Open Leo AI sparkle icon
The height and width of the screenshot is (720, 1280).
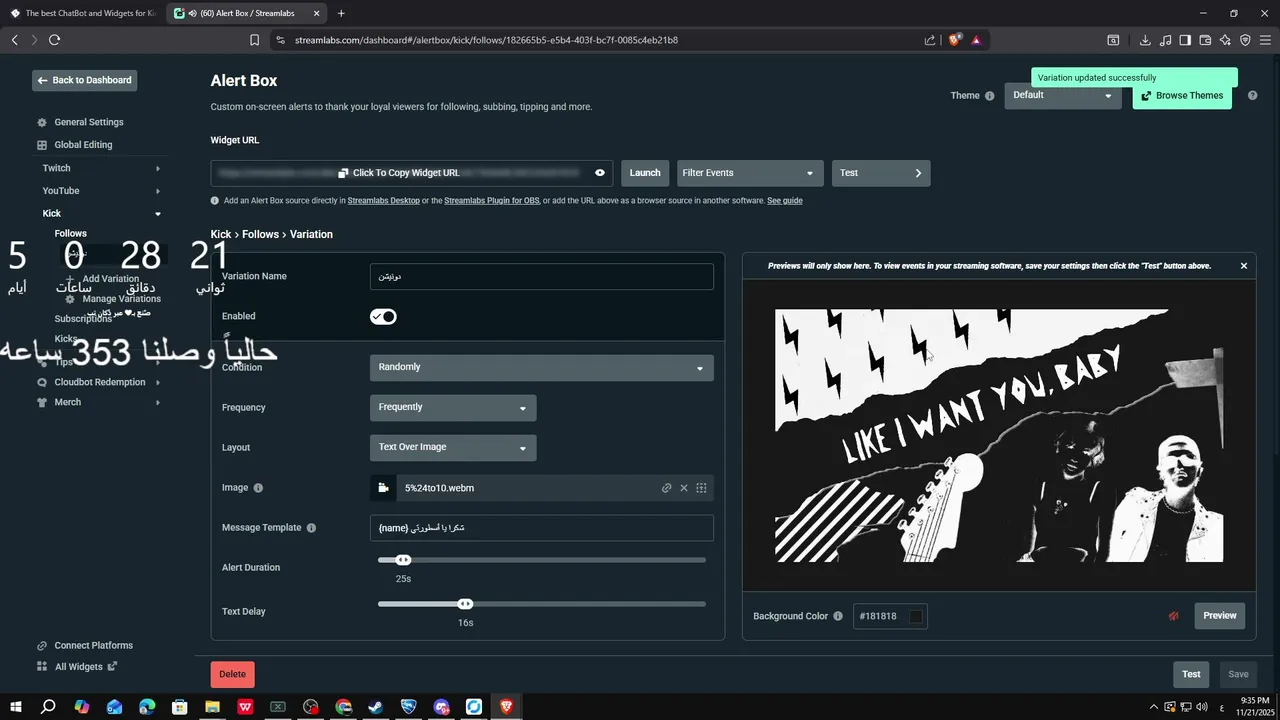coord(1225,40)
